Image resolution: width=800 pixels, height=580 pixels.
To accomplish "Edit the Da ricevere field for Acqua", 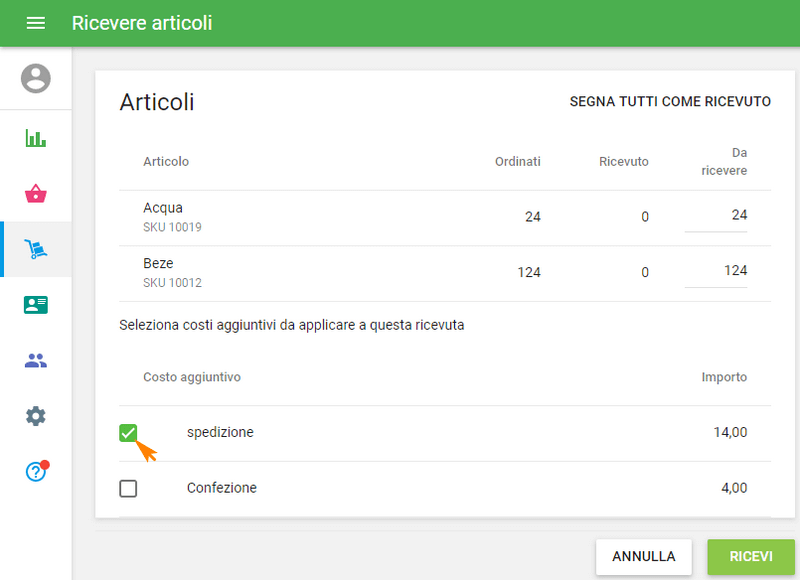I will pos(716,216).
